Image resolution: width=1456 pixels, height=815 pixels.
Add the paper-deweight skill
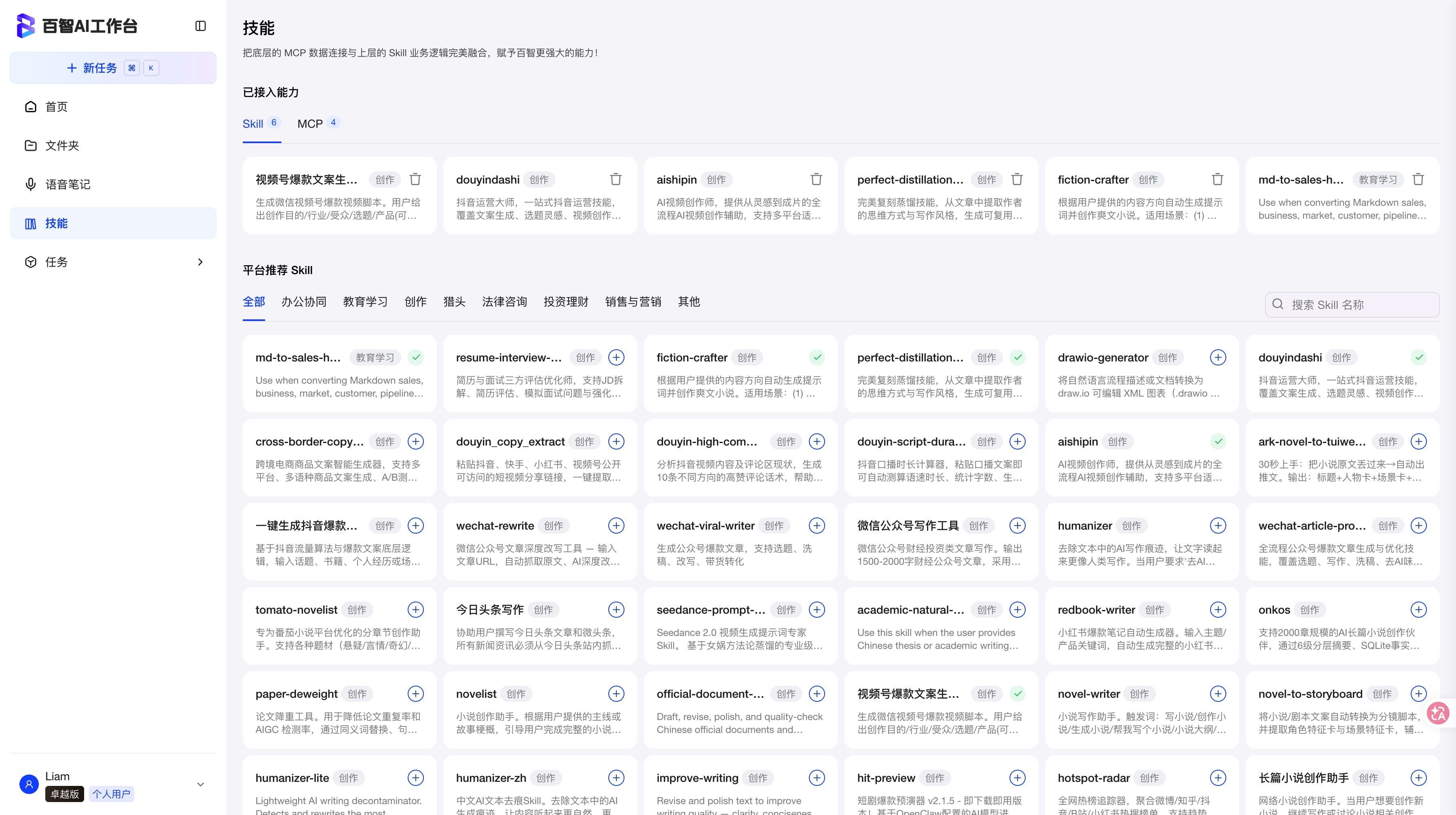coord(415,694)
